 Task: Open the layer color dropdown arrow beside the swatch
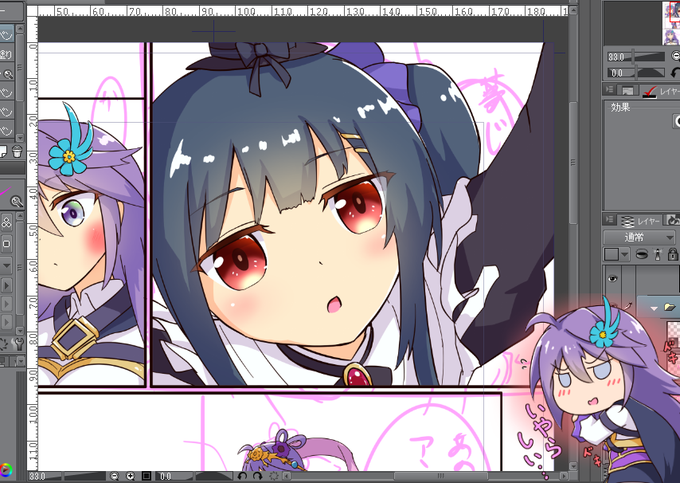click(x=625, y=255)
